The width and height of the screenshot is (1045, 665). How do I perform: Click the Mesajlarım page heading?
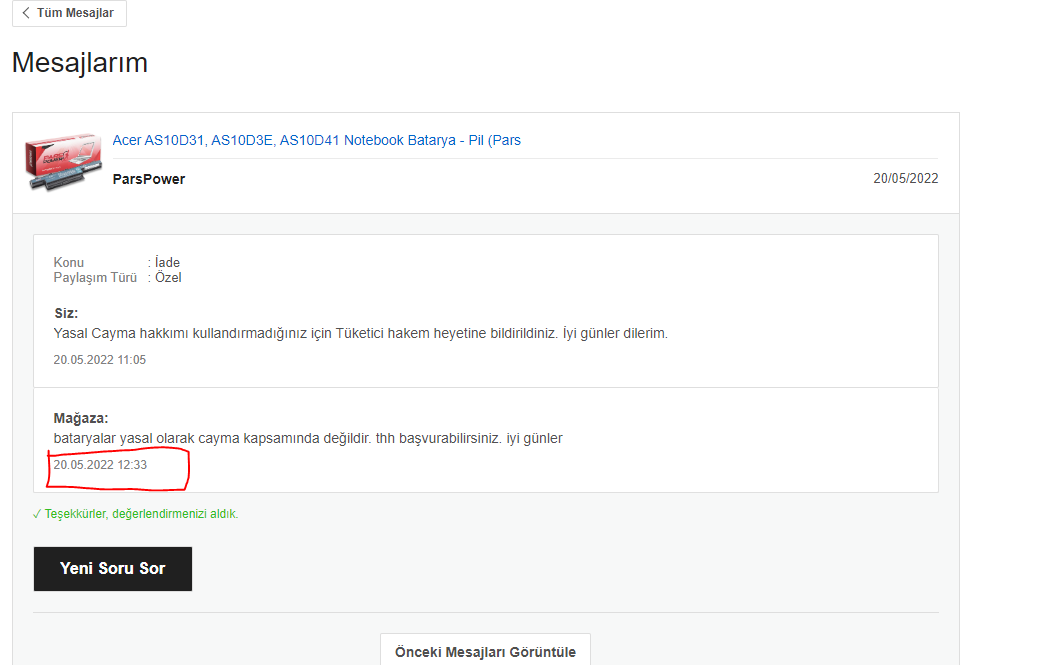tap(80, 63)
